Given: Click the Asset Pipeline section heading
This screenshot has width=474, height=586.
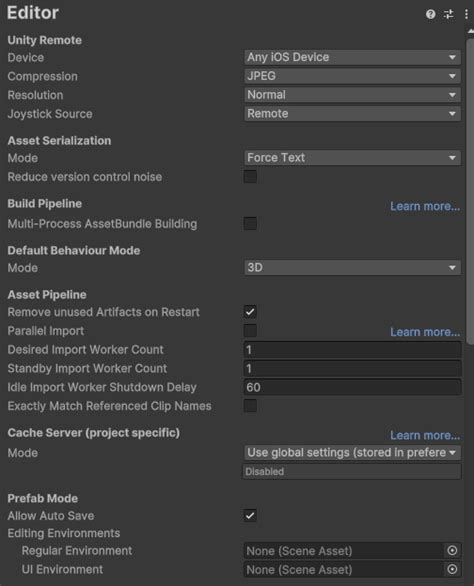Looking at the screenshot, I should point(47,295).
